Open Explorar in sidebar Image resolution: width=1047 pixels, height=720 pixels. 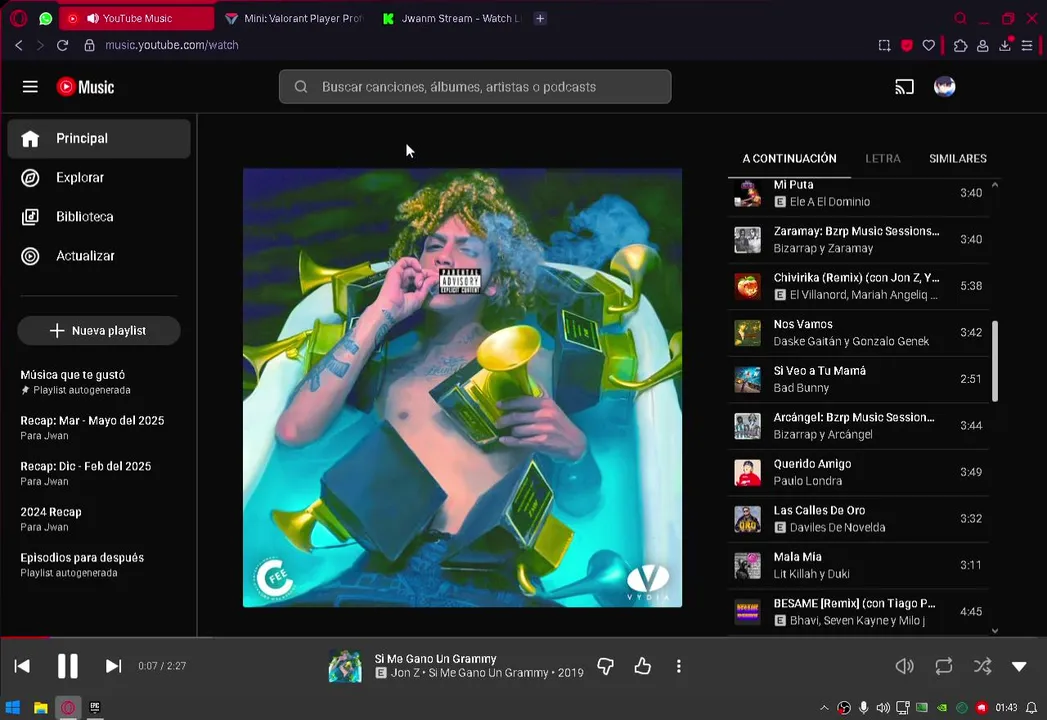click(x=99, y=178)
